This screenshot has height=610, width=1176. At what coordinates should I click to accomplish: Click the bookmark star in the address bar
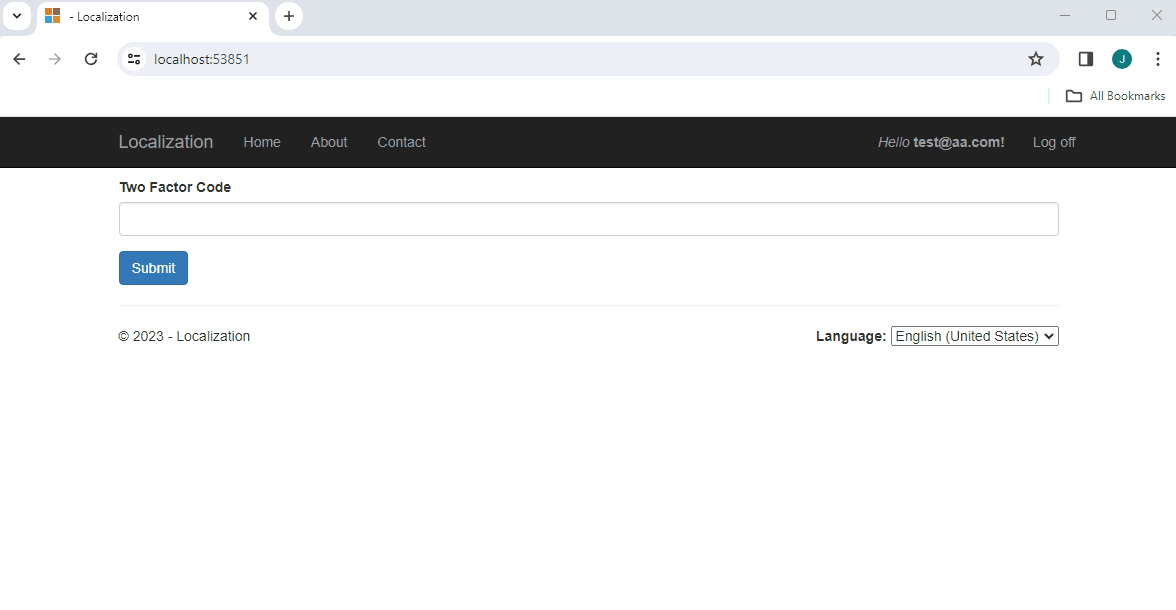point(1035,59)
